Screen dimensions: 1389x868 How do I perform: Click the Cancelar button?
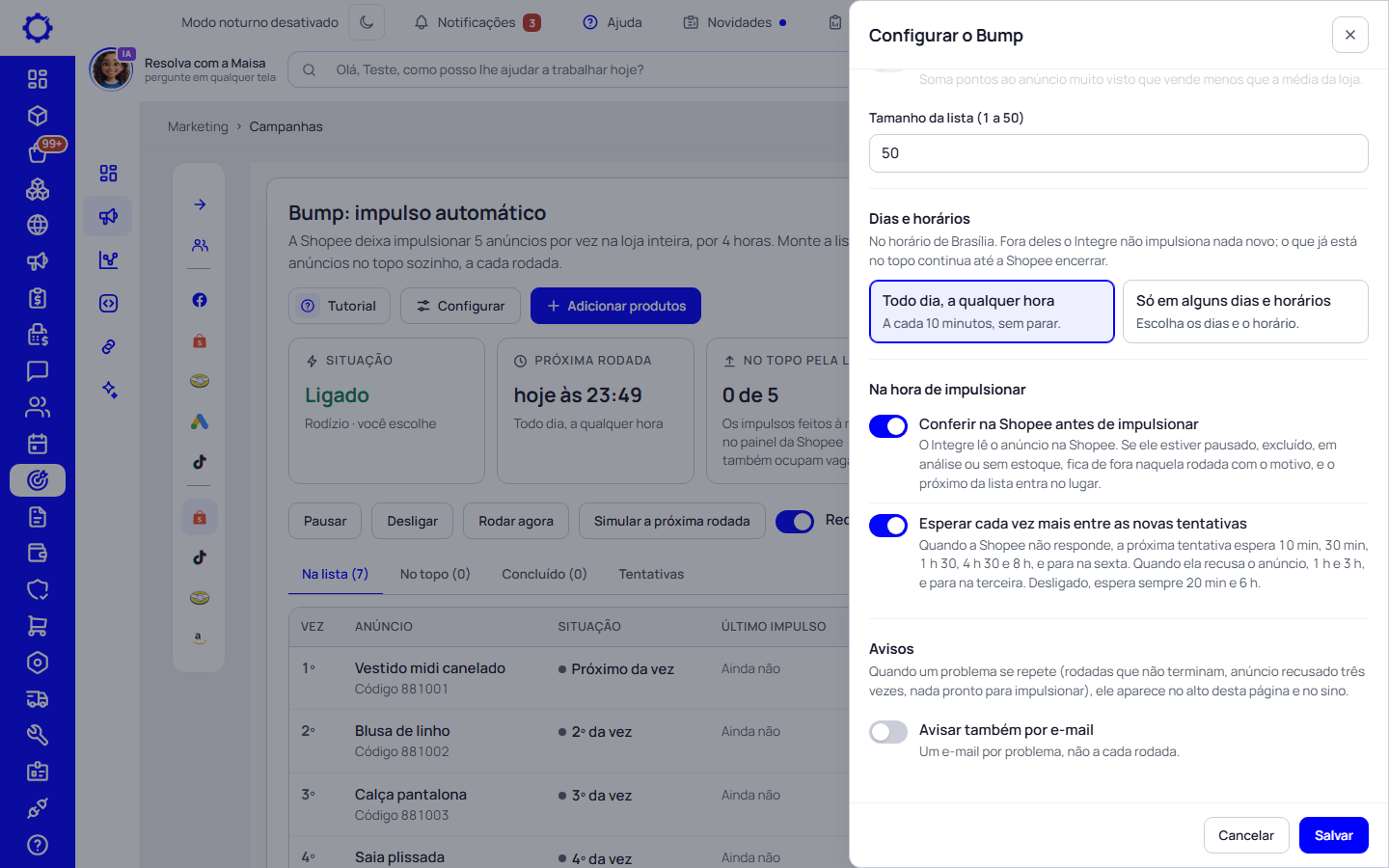[1245, 835]
